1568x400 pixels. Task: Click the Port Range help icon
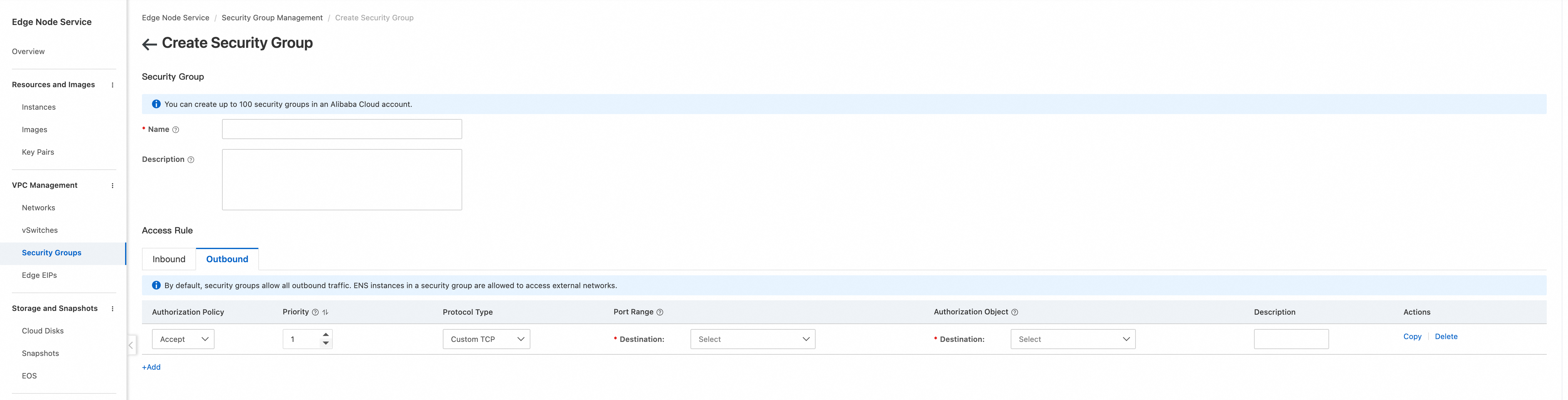coord(660,312)
